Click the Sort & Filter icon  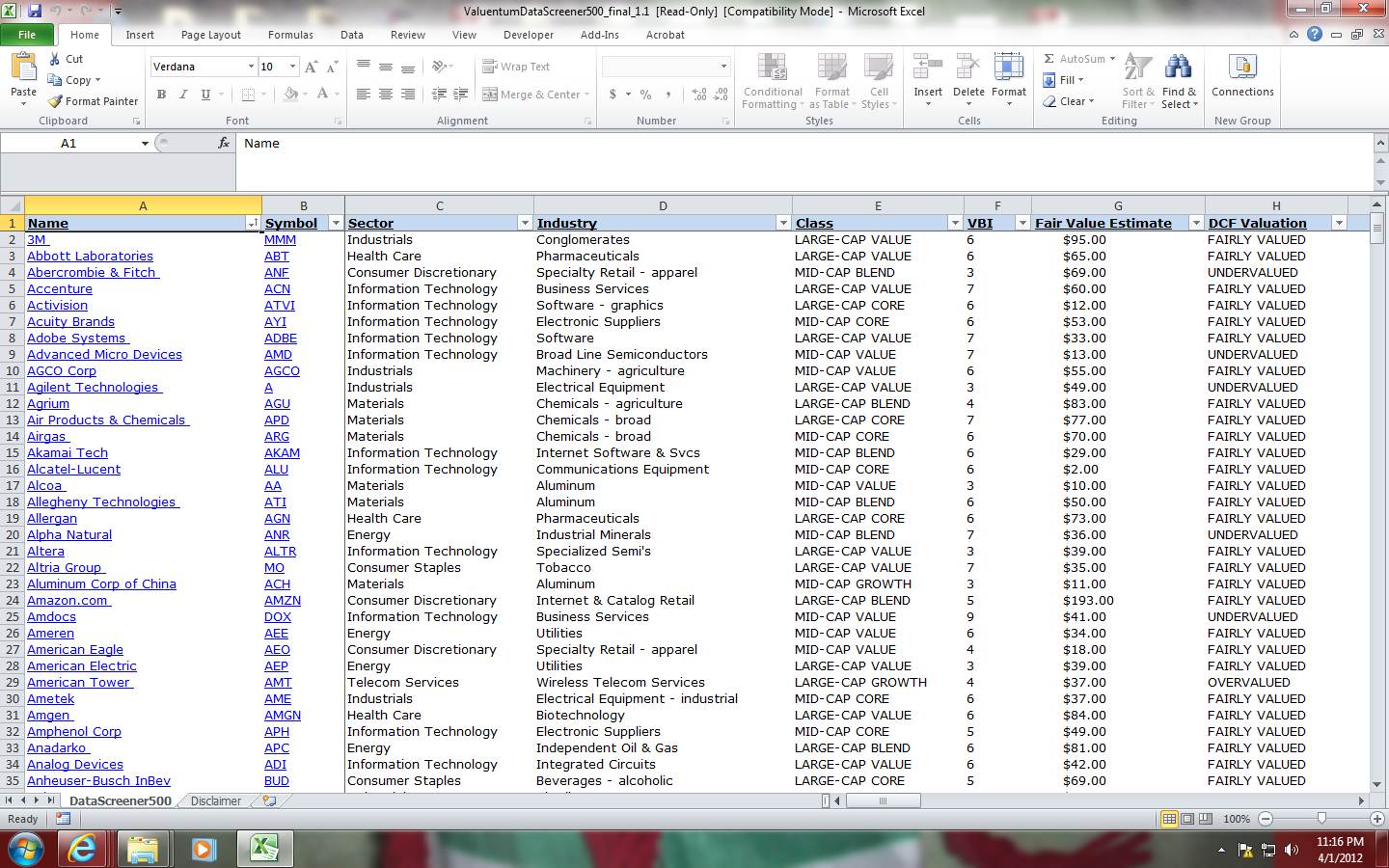coord(1138,68)
